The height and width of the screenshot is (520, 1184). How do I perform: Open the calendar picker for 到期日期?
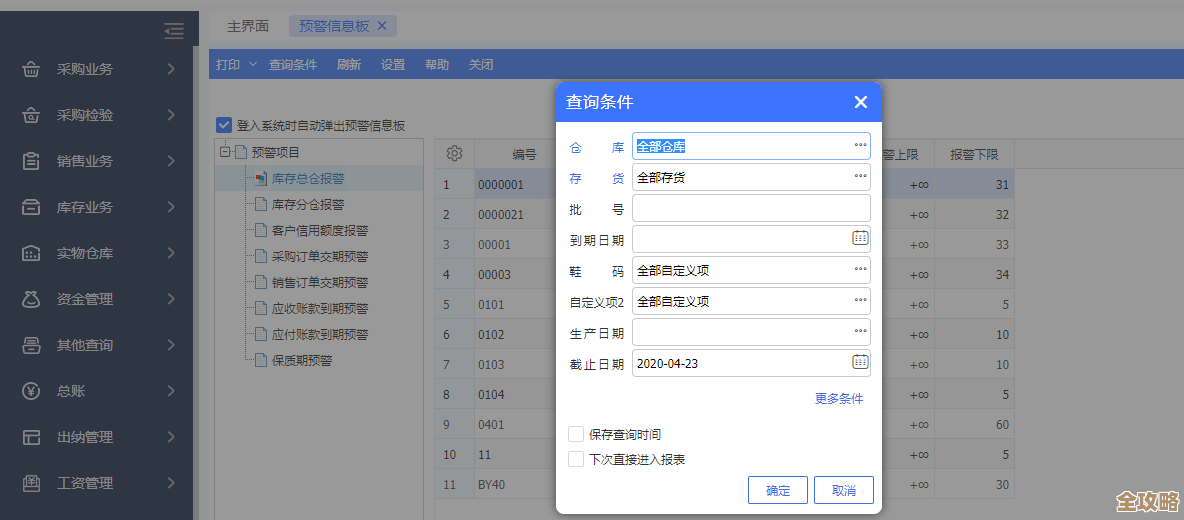pos(860,238)
